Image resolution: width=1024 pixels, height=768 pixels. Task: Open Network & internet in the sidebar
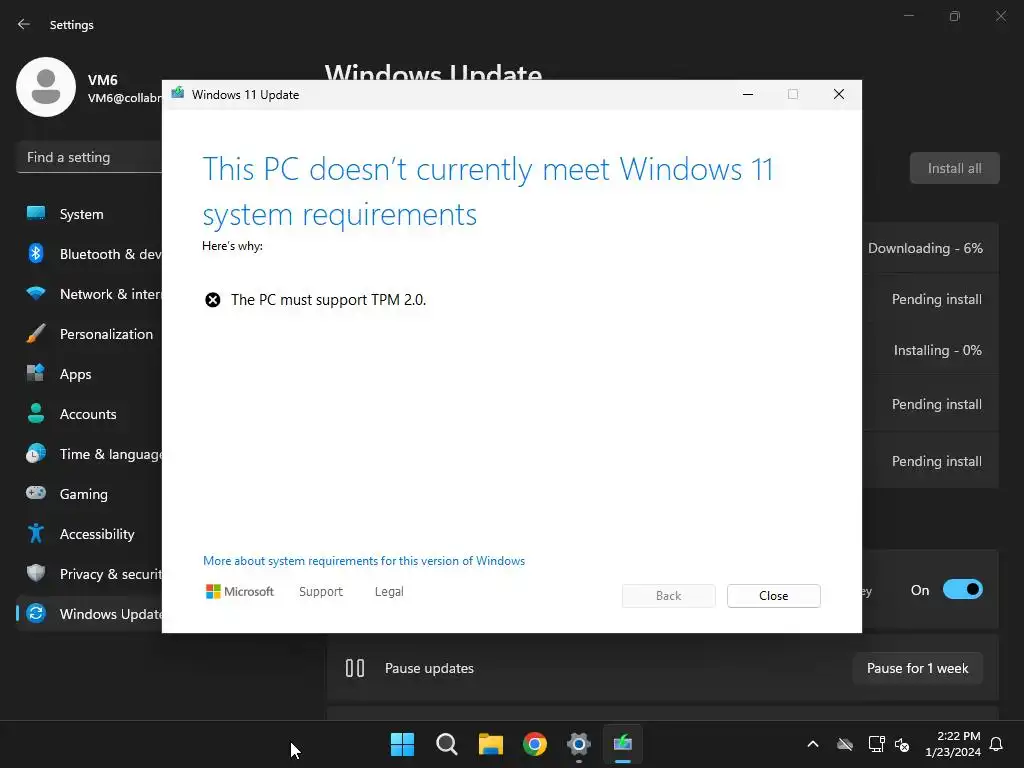pos(89,294)
